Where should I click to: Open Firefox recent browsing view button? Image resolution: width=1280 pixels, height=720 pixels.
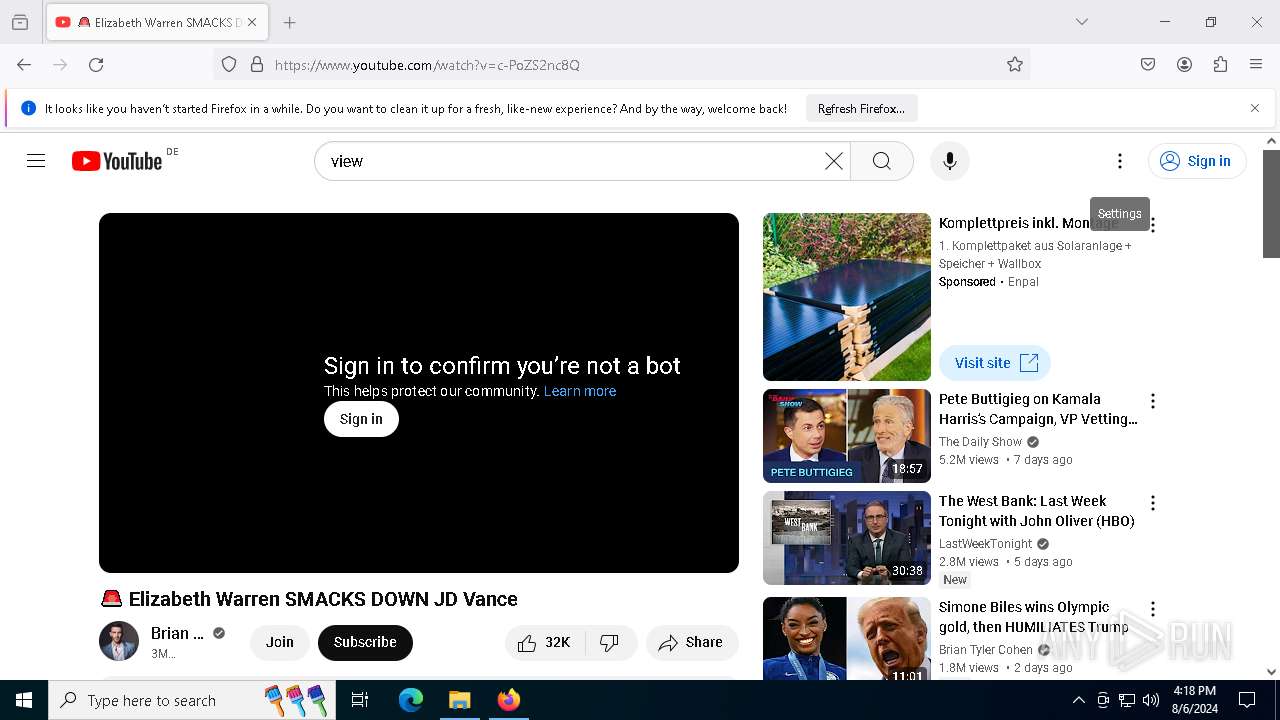tap(20, 22)
